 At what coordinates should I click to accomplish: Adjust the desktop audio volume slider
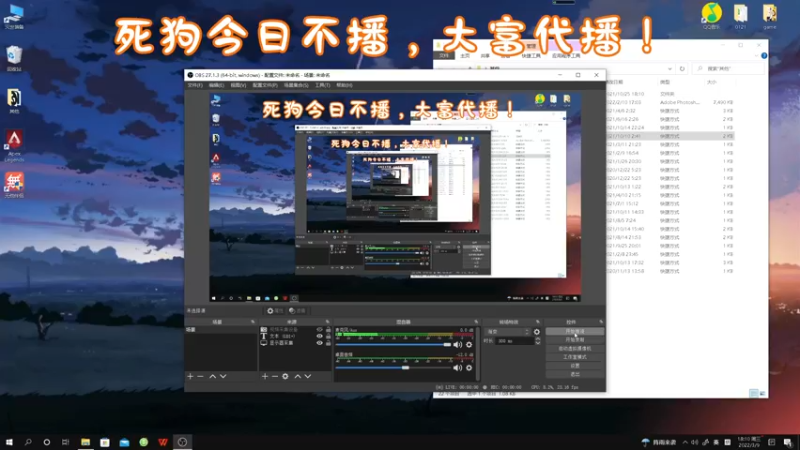[393, 368]
